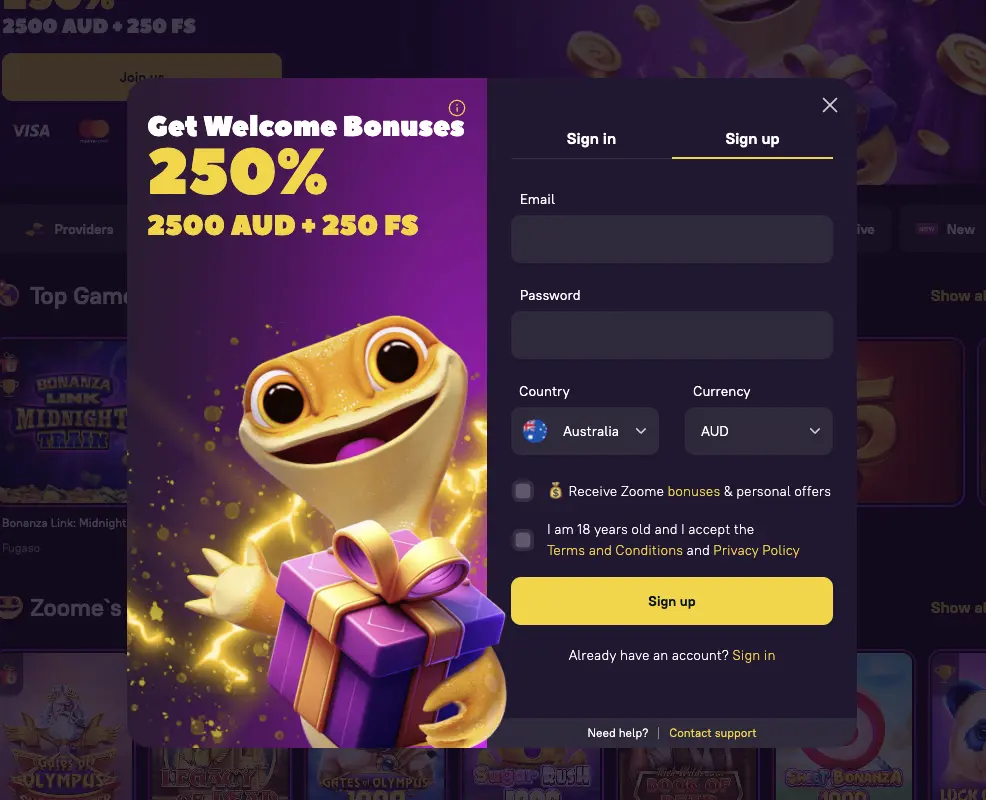Click the money bag icon beside Receive Zoome
Image resolution: width=986 pixels, height=800 pixels.
(555, 491)
